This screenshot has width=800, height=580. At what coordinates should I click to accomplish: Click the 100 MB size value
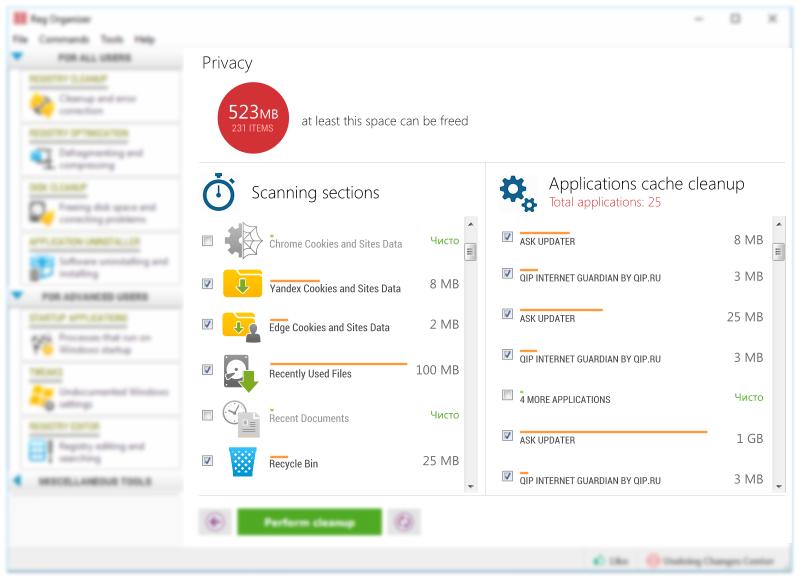tap(437, 370)
